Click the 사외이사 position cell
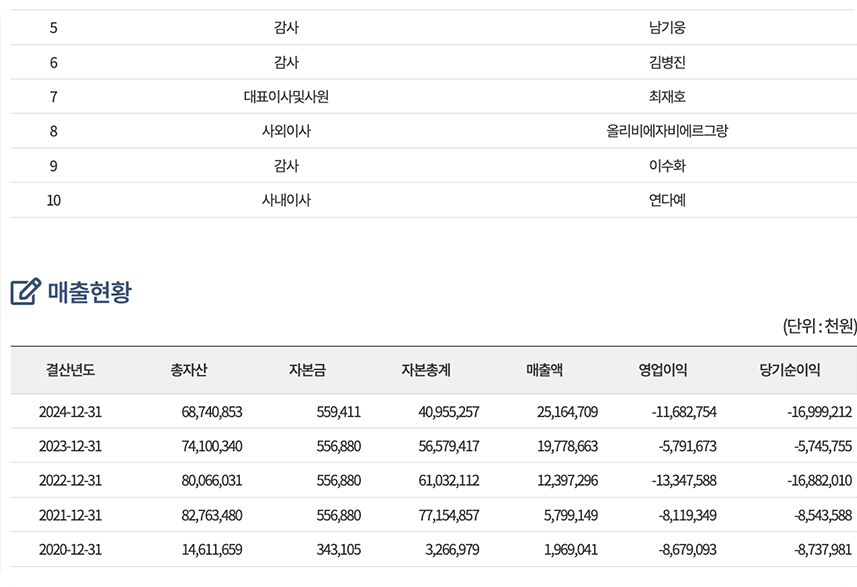This screenshot has width=857, height=587. coord(286,131)
